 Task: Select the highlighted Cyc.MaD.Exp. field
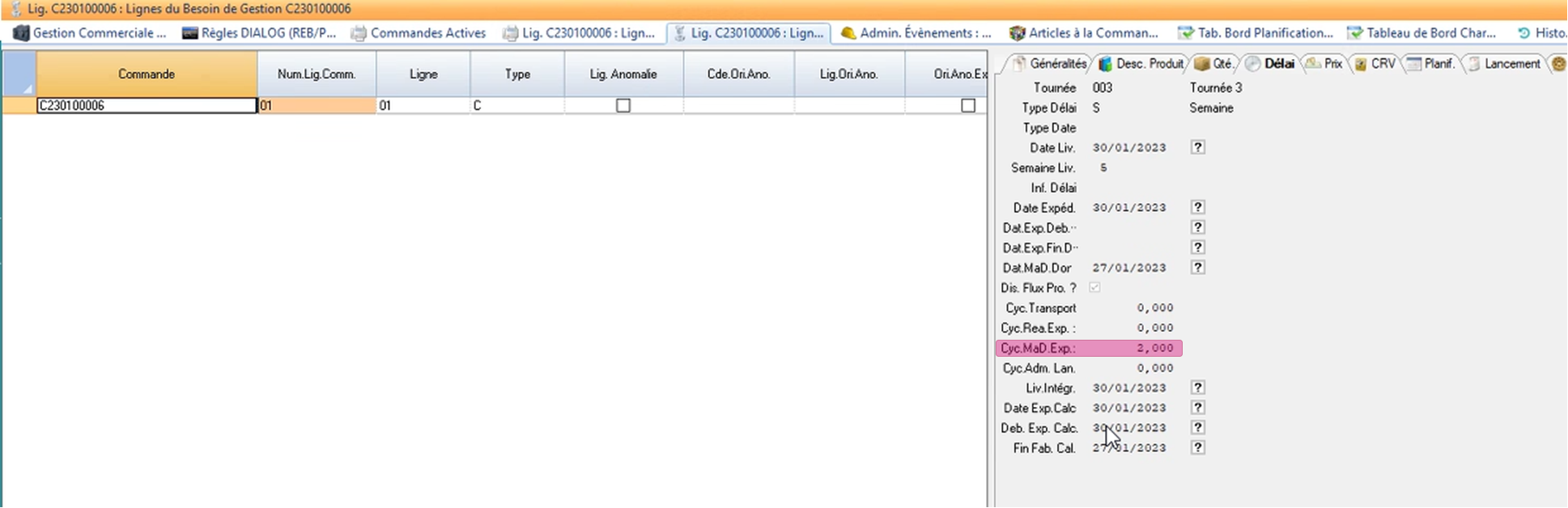(1133, 349)
